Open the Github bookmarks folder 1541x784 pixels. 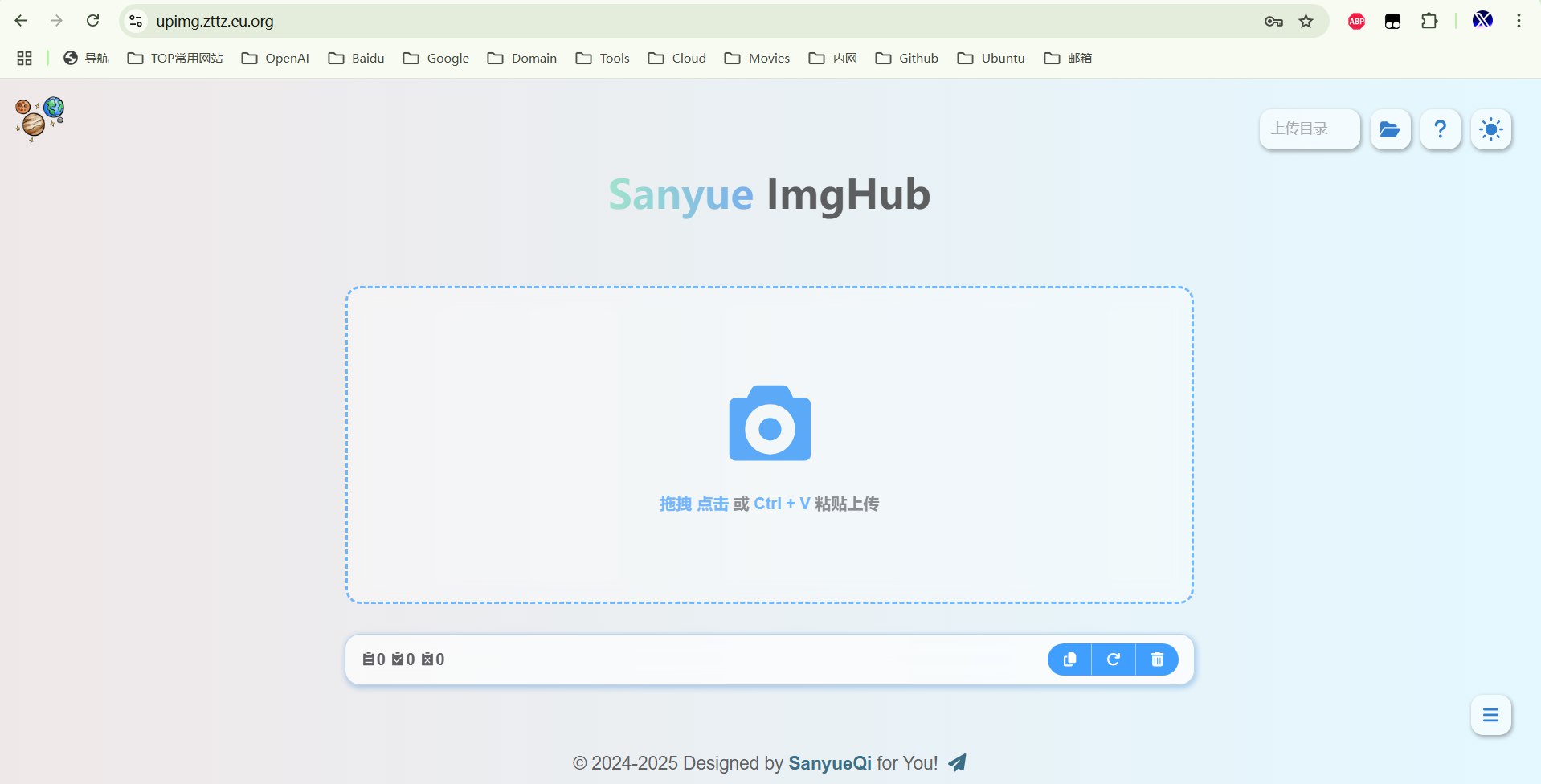coord(907,59)
